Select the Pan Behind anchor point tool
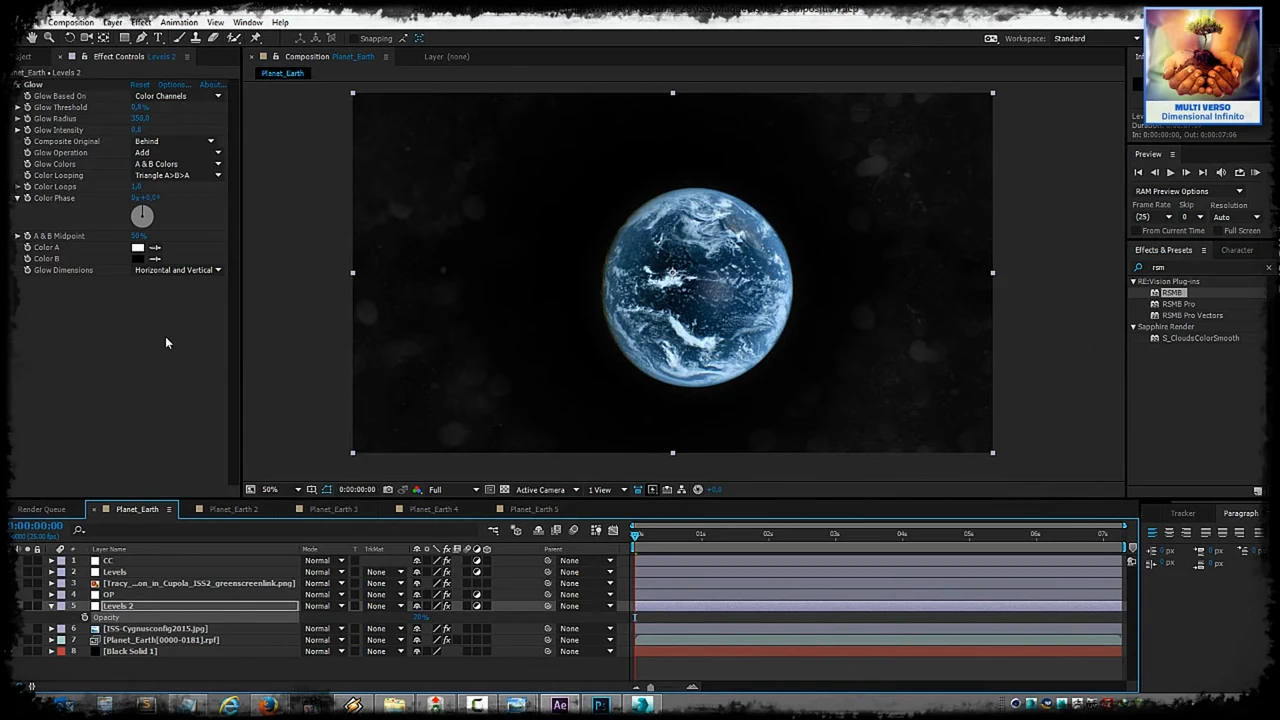This screenshot has width=1280, height=720. pyautogui.click(x=103, y=38)
